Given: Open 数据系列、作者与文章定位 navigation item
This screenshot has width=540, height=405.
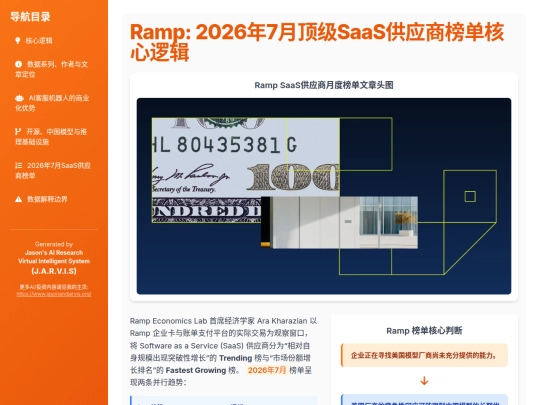Looking at the screenshot, I should pyautogui.click(x=54, y=69).
